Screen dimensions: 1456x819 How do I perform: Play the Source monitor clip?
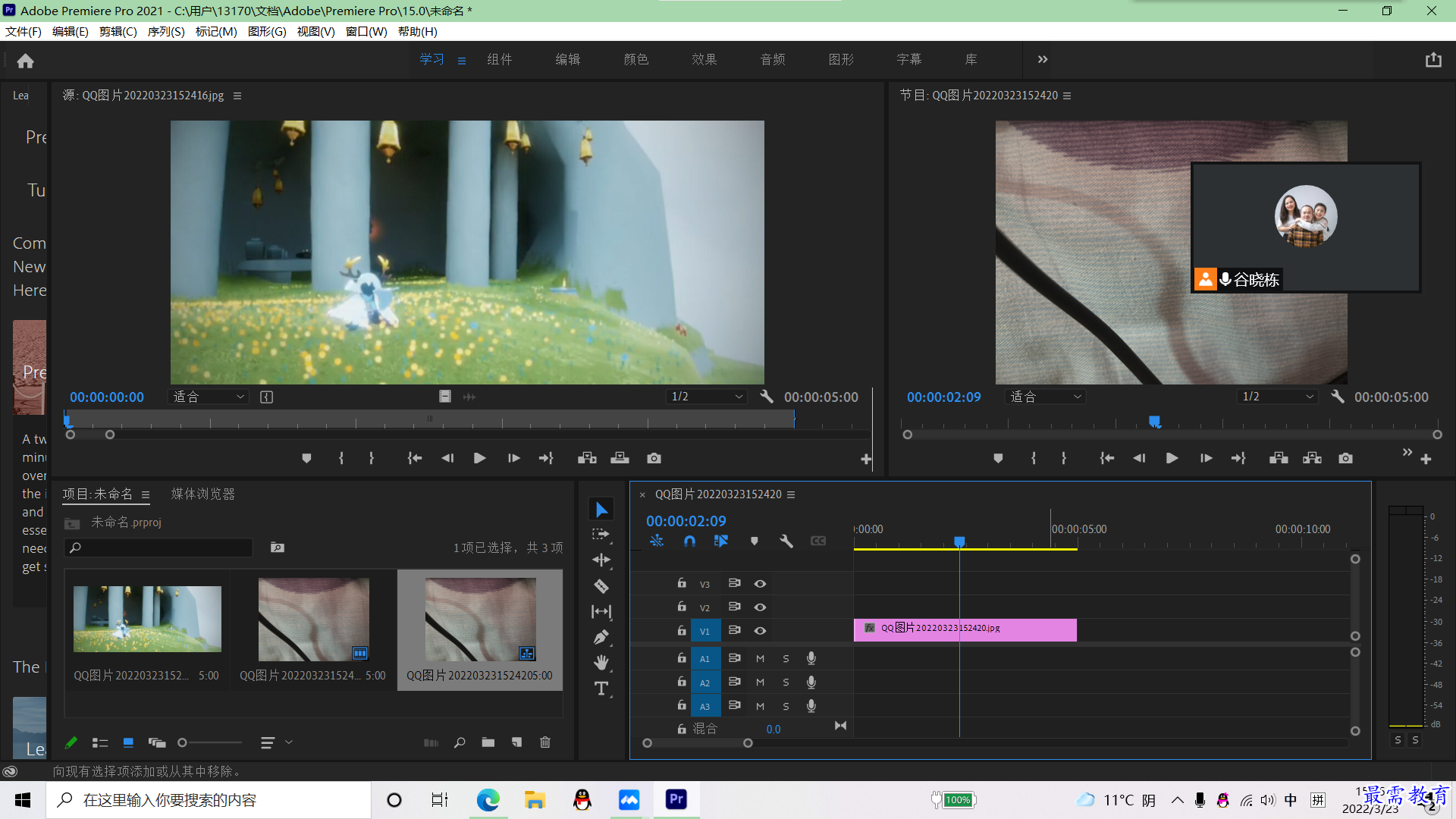point(479,458)
